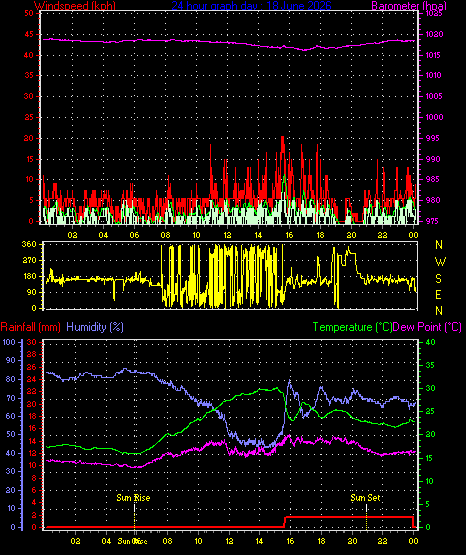
Task: Click the "1015" barometer axis value
Action: [x=434, y=55]
